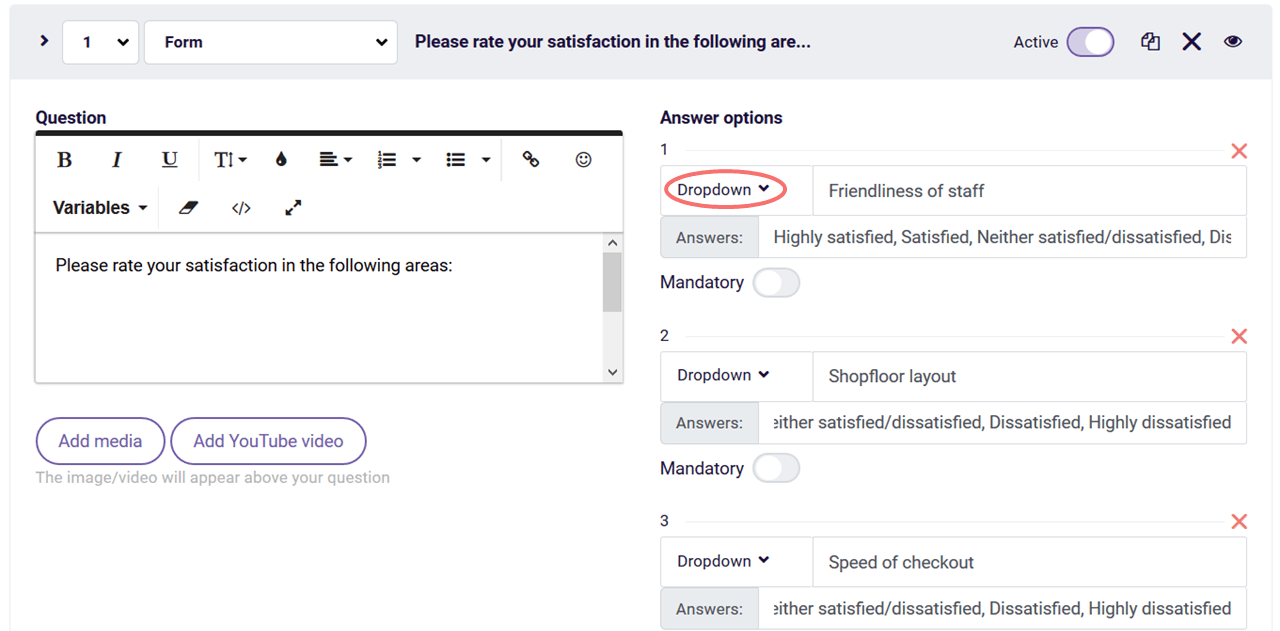The height and width of the screenshot is (631, 1280).
Task: Insert an emoji into the question text
Action: 583,159
